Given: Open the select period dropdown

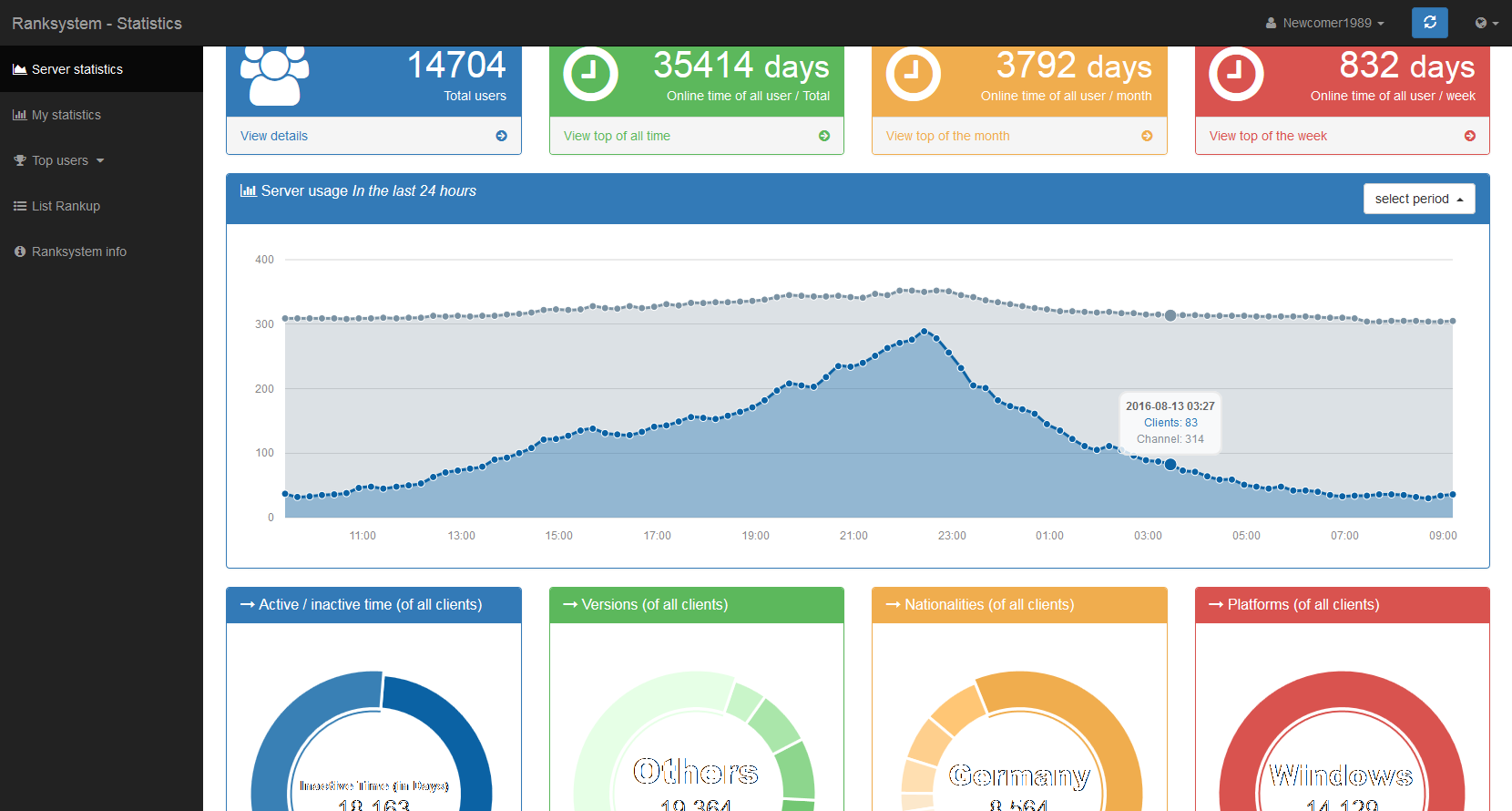Looking at the screenshot, I should pyautogui.click(x=1418, y=199).
